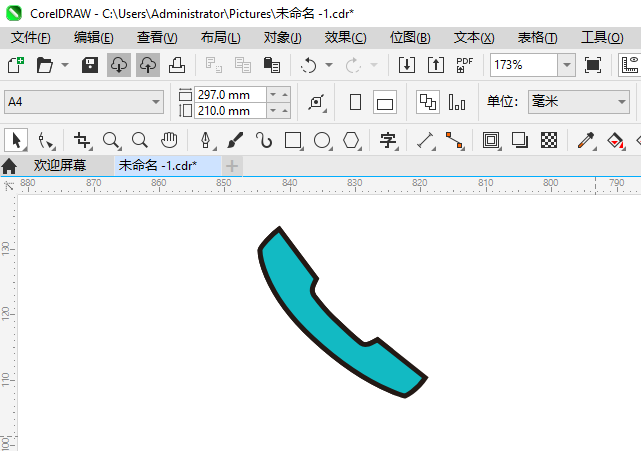Select the Text 字 tool
The image size is (641, 451).
tap(388, 140)
